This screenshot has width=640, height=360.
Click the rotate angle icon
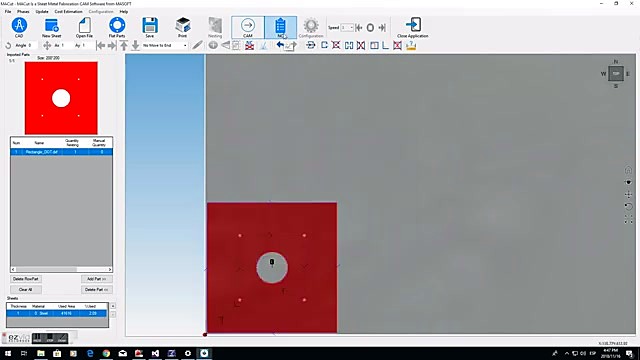[8, 45]
